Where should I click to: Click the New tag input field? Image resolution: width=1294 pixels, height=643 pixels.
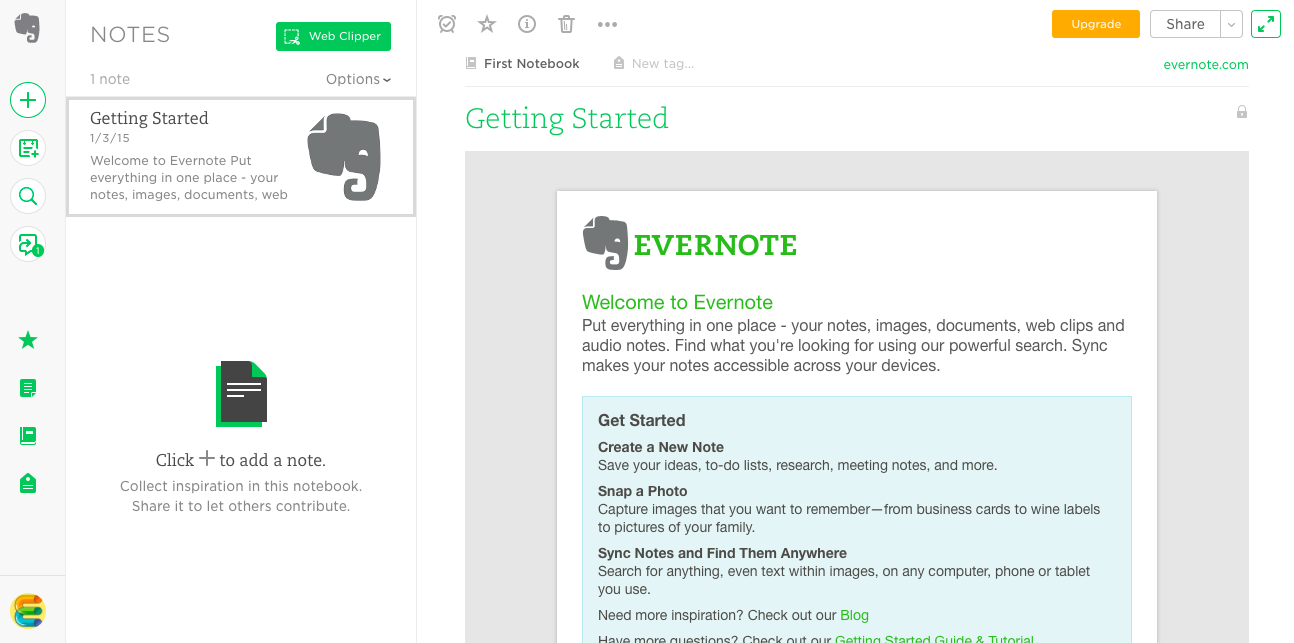pyautogui.click(x=662, y=63)
